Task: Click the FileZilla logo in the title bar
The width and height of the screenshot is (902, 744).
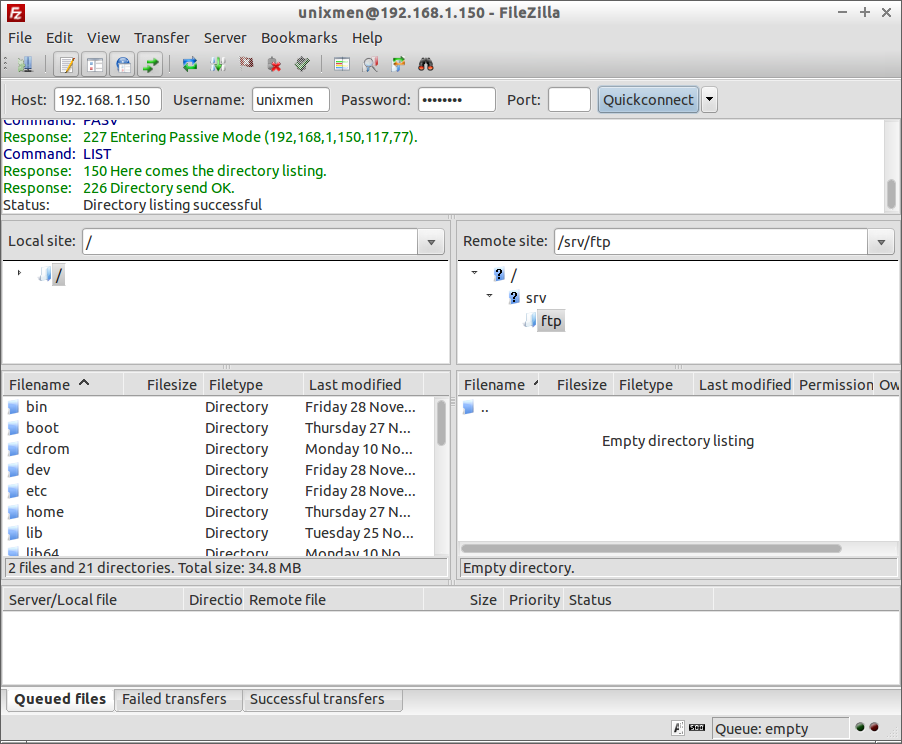Action: 16,13
